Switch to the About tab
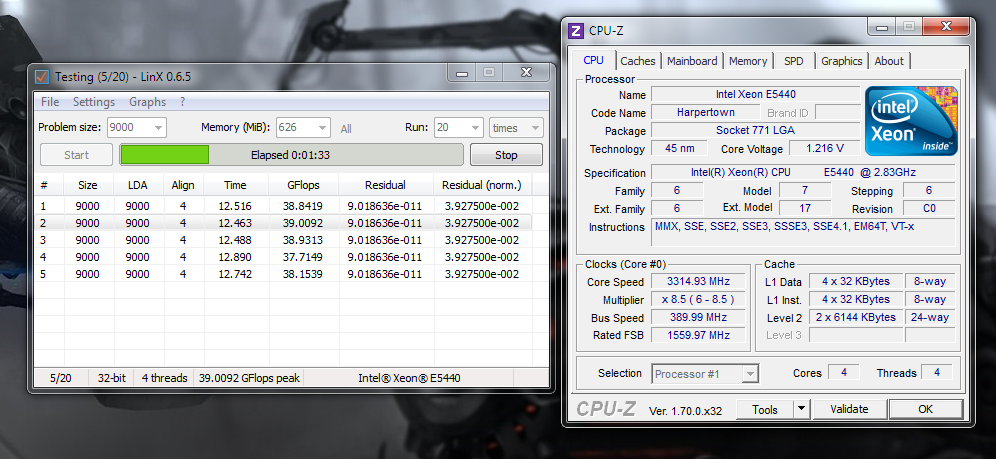Viewport: 996px width, 459px height. (x=889, y=61)
